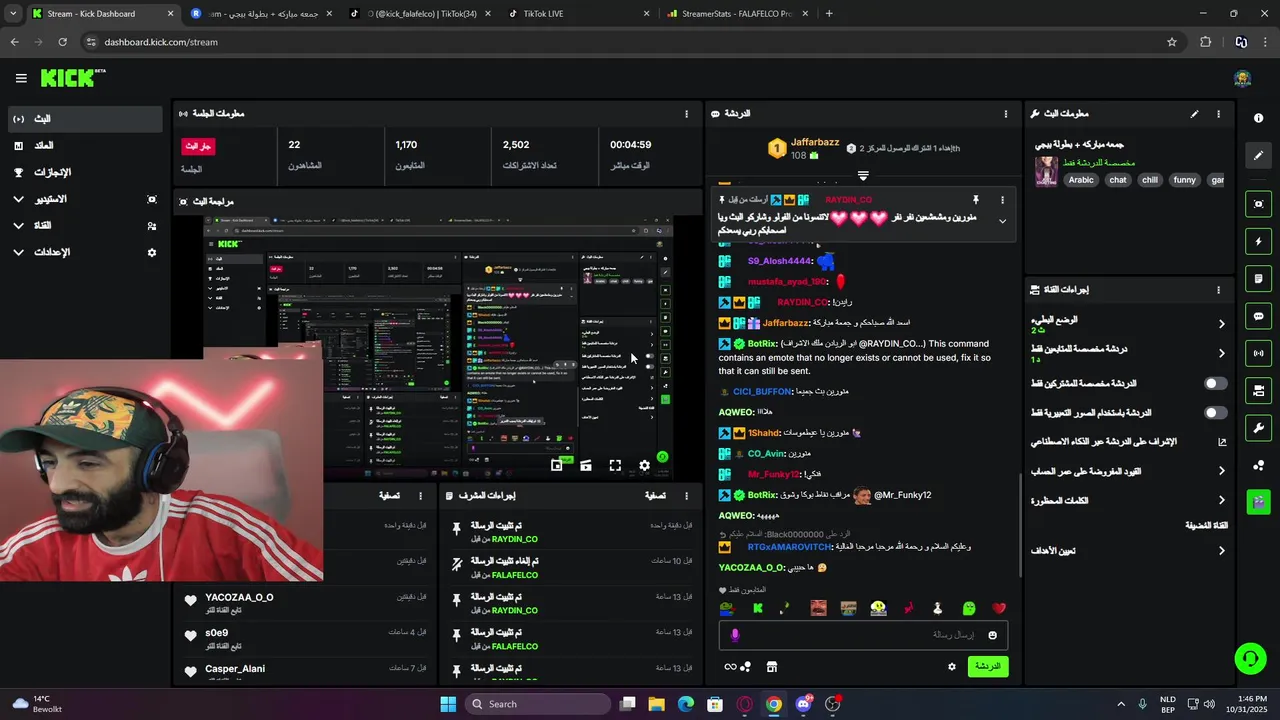Open chat panel options menu
Screen dimensions: 1280x720
(1005, 114)
